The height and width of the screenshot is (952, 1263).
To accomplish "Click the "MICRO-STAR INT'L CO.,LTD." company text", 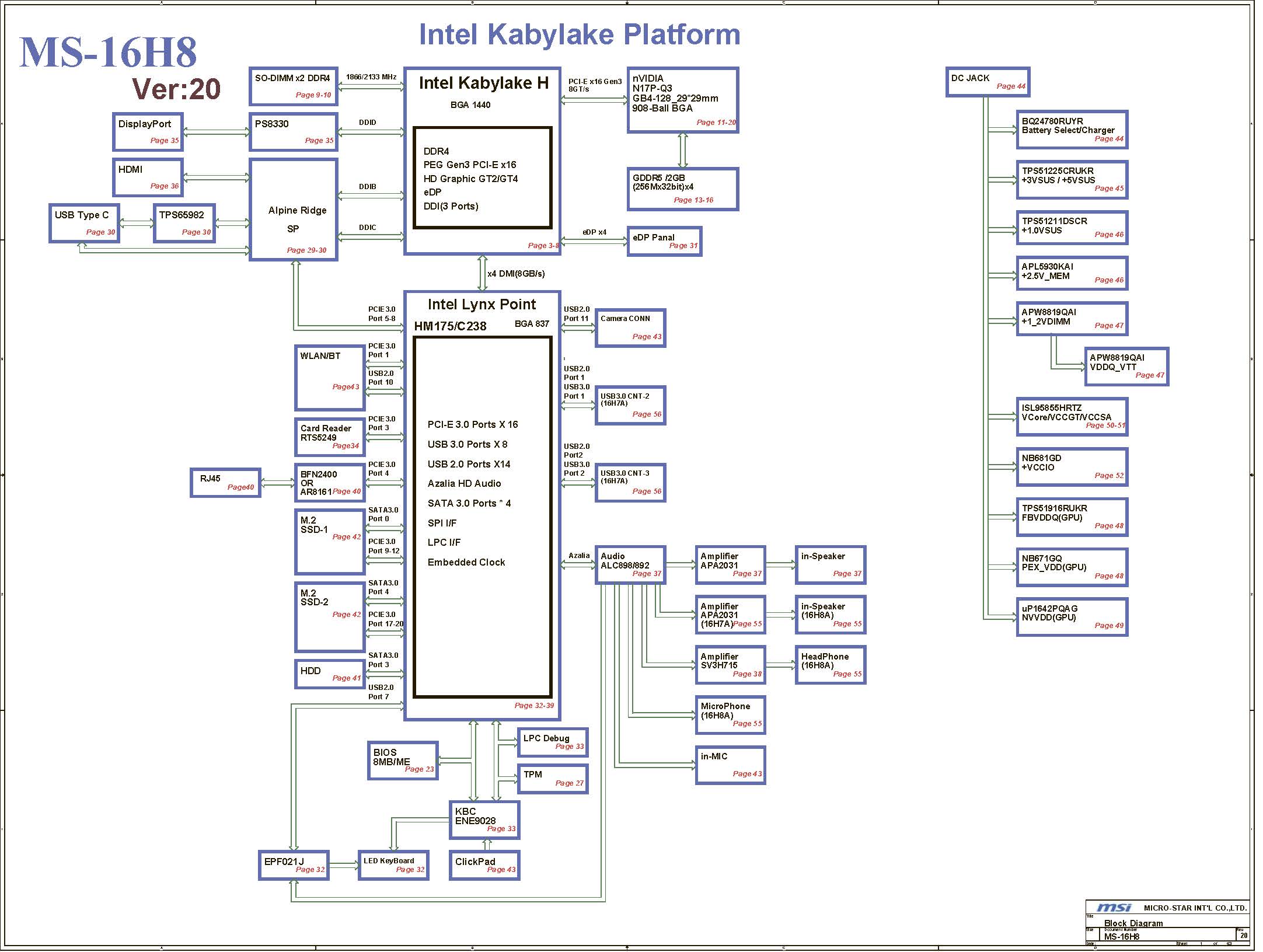I will point(1195,908).
